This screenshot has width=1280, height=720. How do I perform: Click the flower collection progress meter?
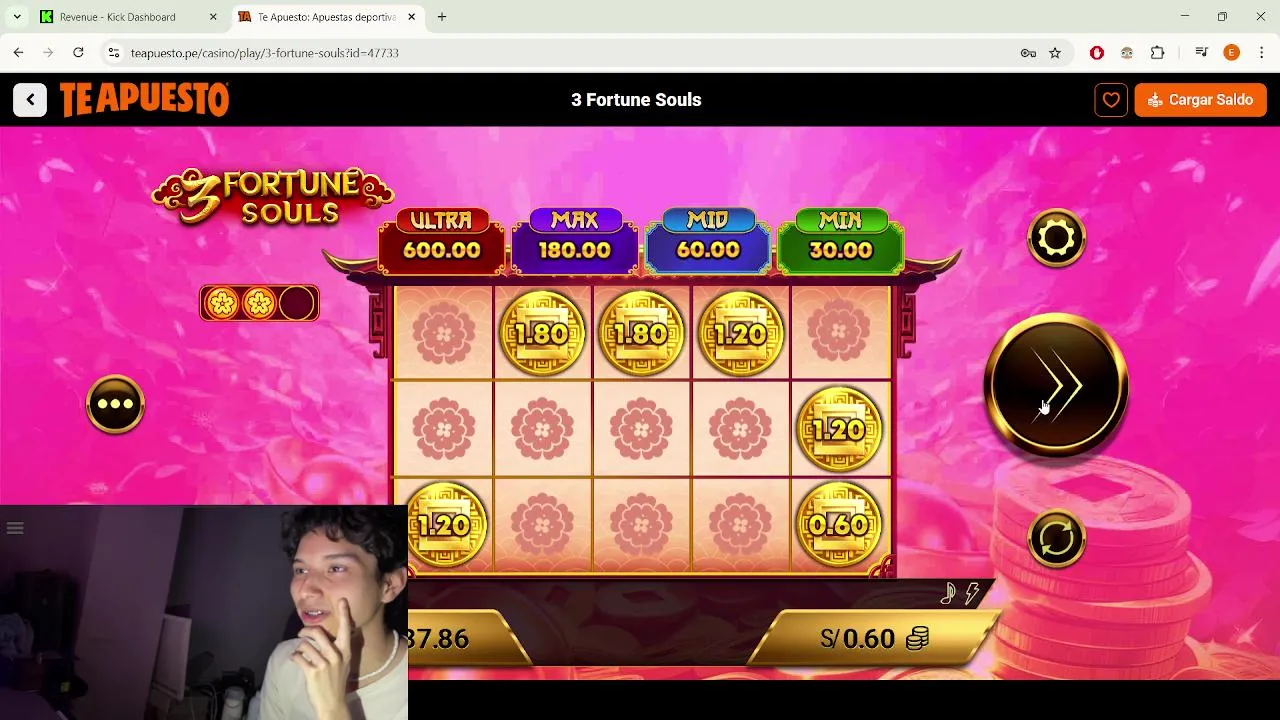[259, 303]
